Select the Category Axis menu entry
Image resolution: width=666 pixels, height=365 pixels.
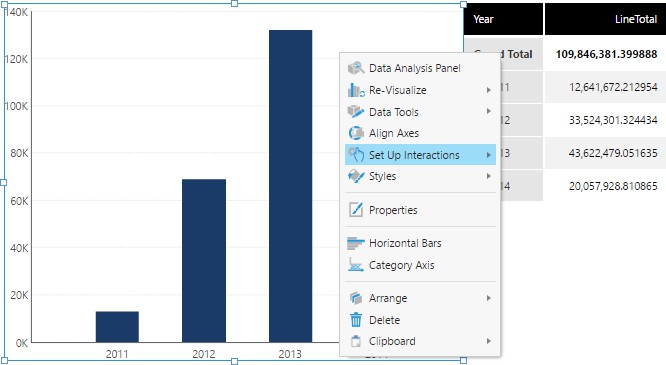420,265
